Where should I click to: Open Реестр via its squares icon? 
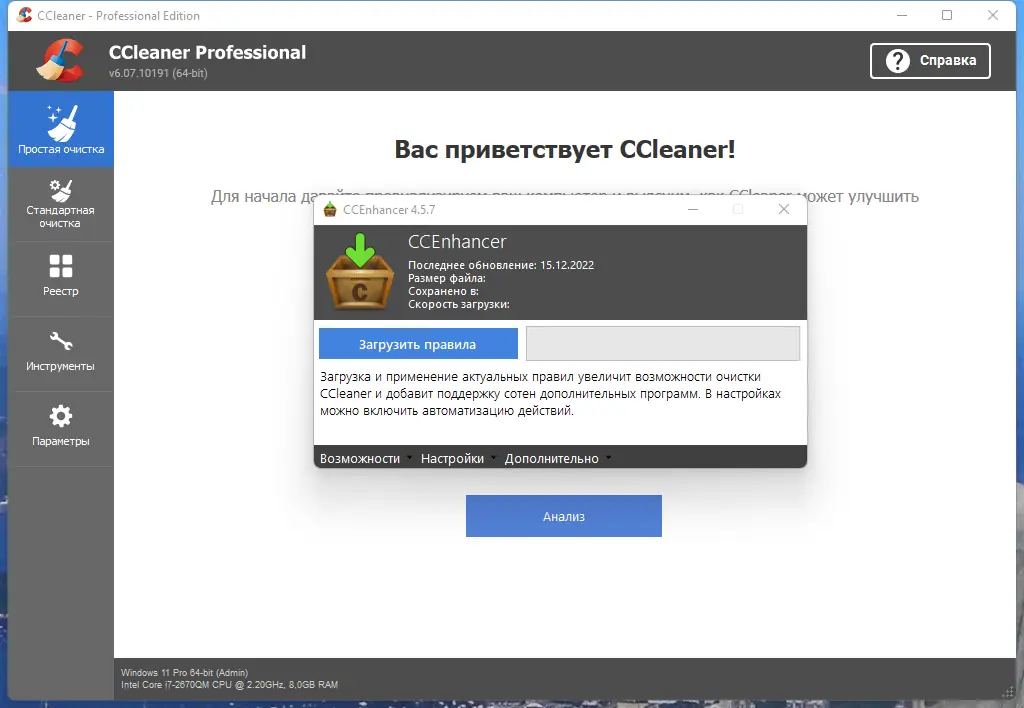tap(62, 268)
